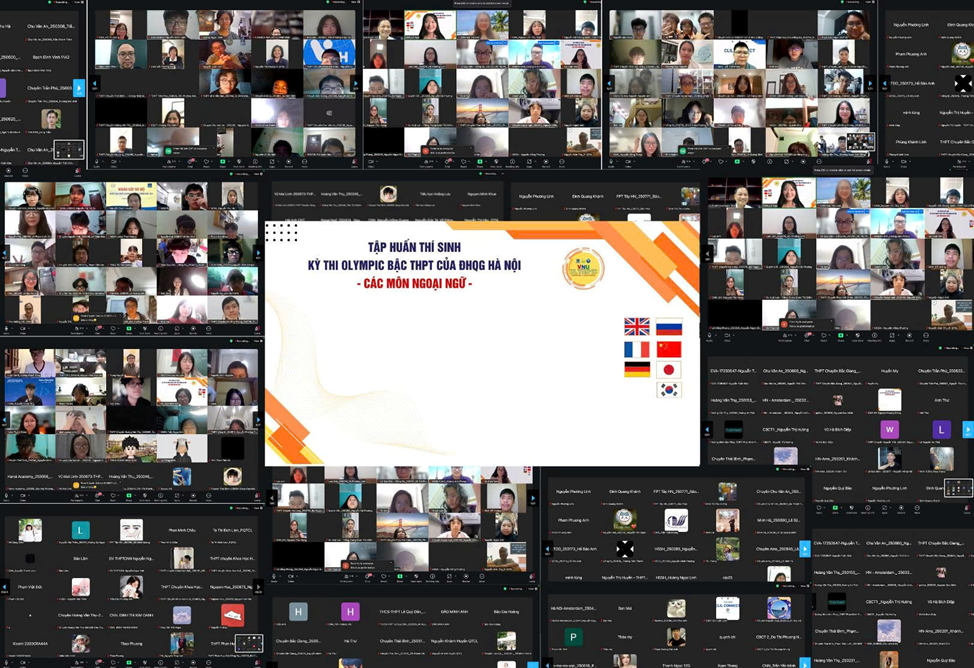The image size is (974, 668).
Task: Click the Japanese flag icon
Action: [669, 369]
